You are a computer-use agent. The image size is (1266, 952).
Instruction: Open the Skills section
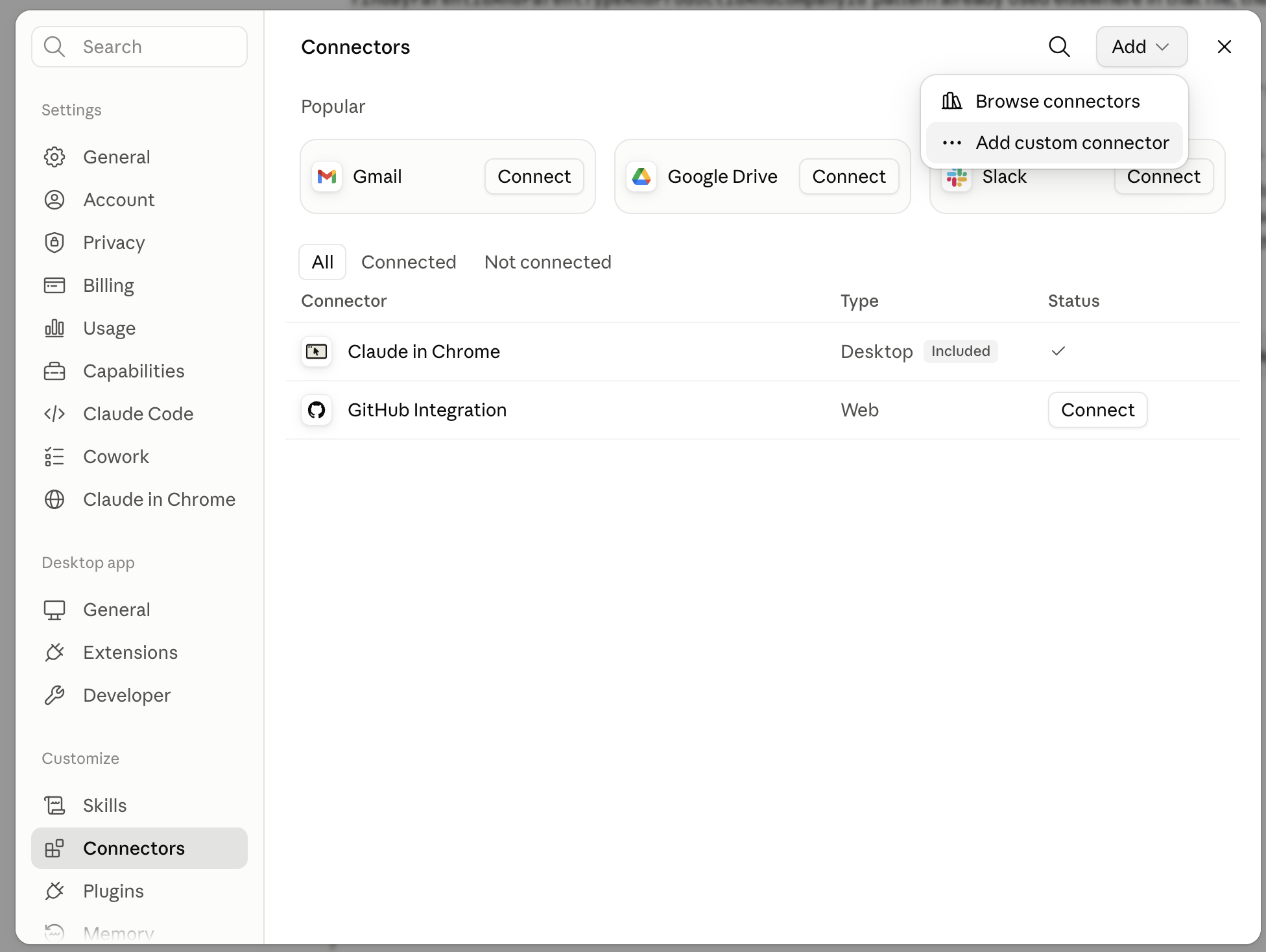pyautogui.click(x=139, y=805)
